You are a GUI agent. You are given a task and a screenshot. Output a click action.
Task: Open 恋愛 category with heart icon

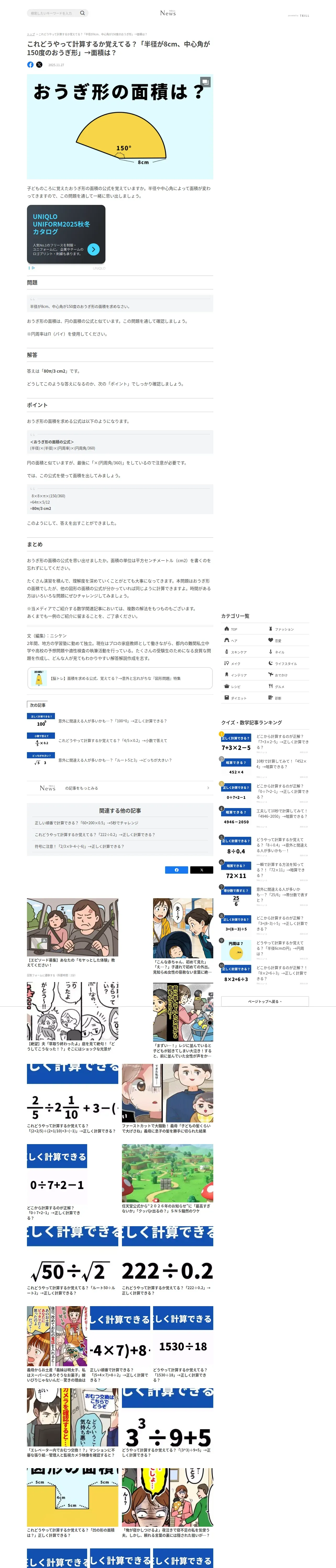pyautogui.click(x=287, y=640)
